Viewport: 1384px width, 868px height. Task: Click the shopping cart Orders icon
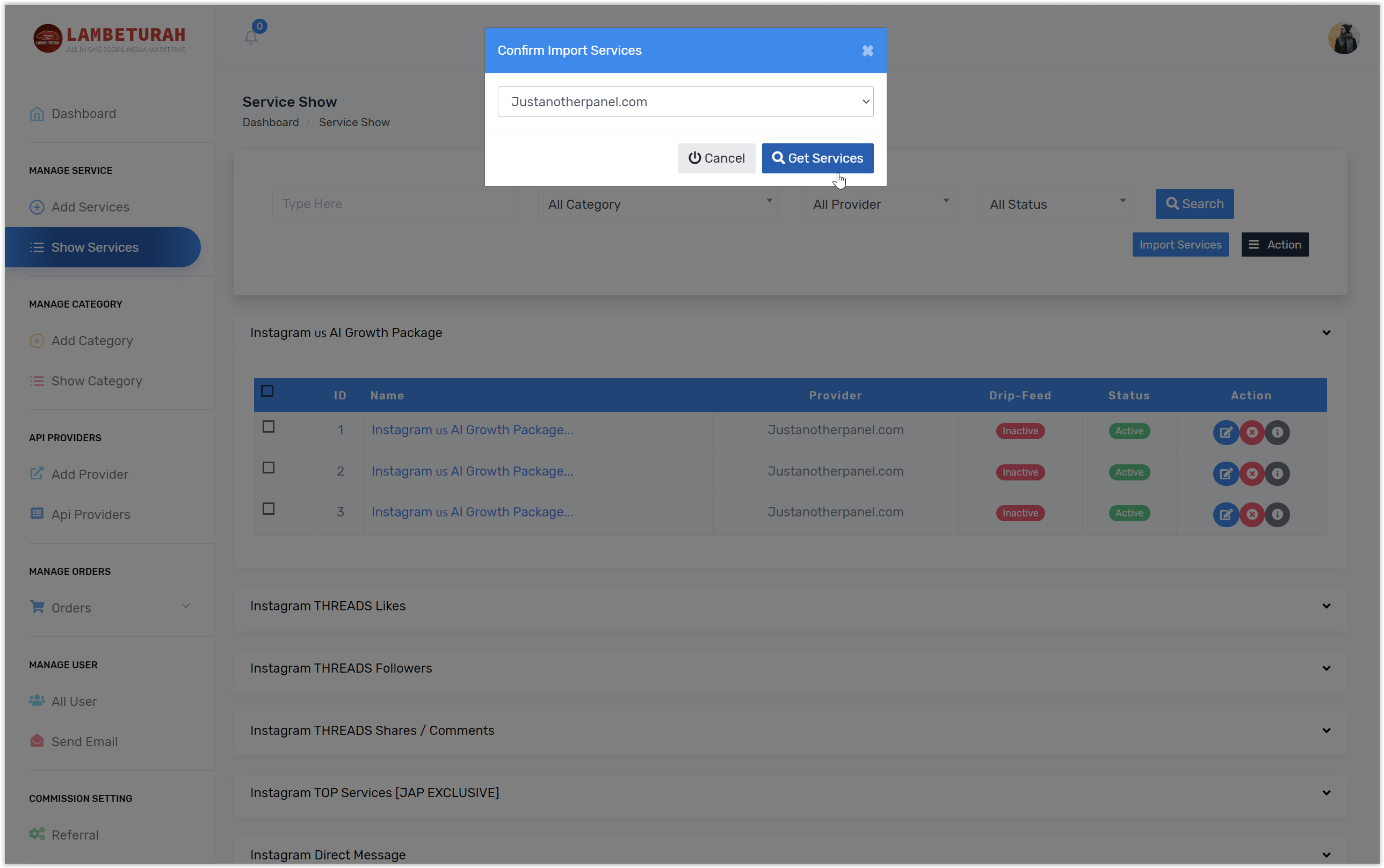point(37,607)
